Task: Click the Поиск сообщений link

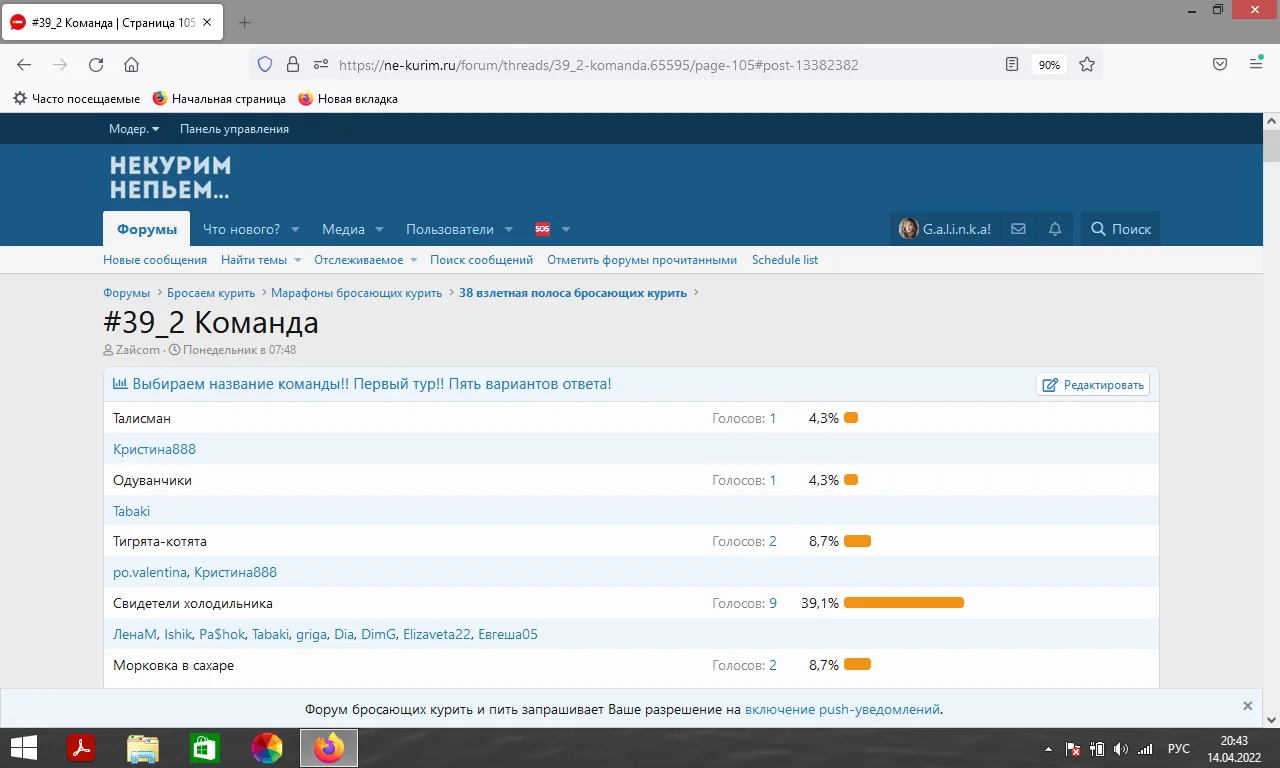Action: pyautogui.click(x=481, y=260)
